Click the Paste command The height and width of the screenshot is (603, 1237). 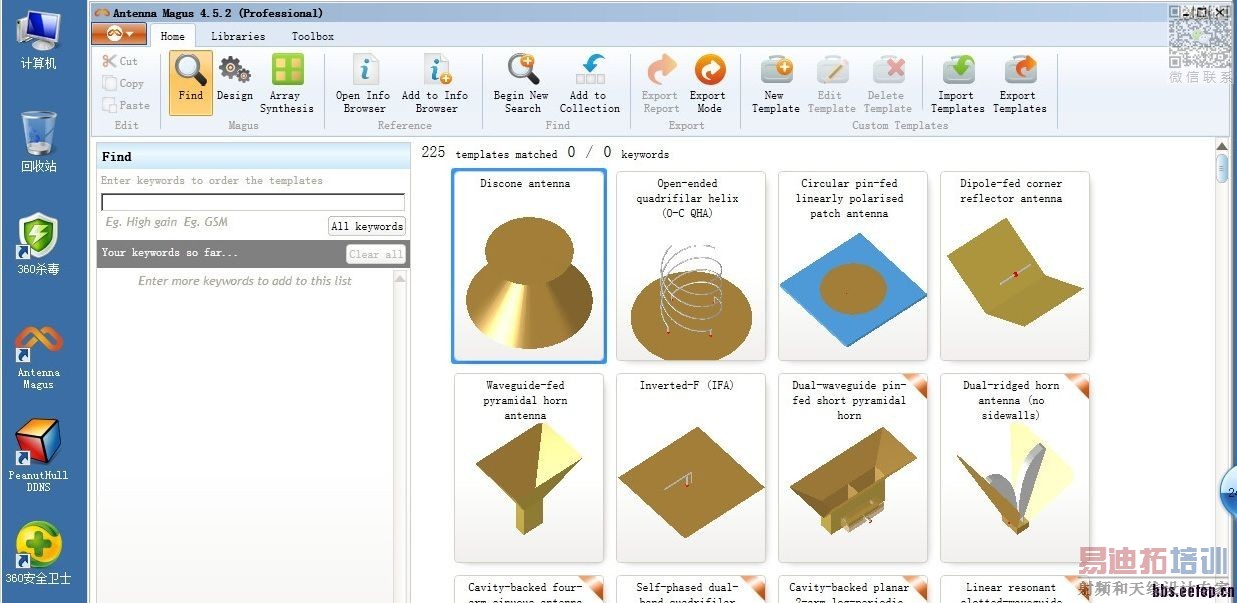[126, 105]
